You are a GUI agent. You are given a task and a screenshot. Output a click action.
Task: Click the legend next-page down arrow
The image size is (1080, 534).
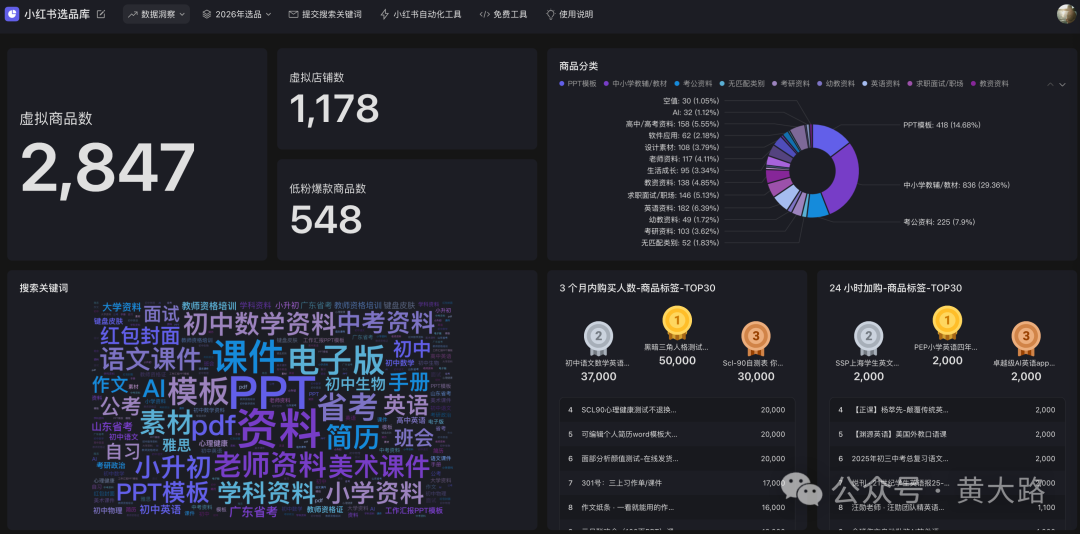(x=1063, y=84)
